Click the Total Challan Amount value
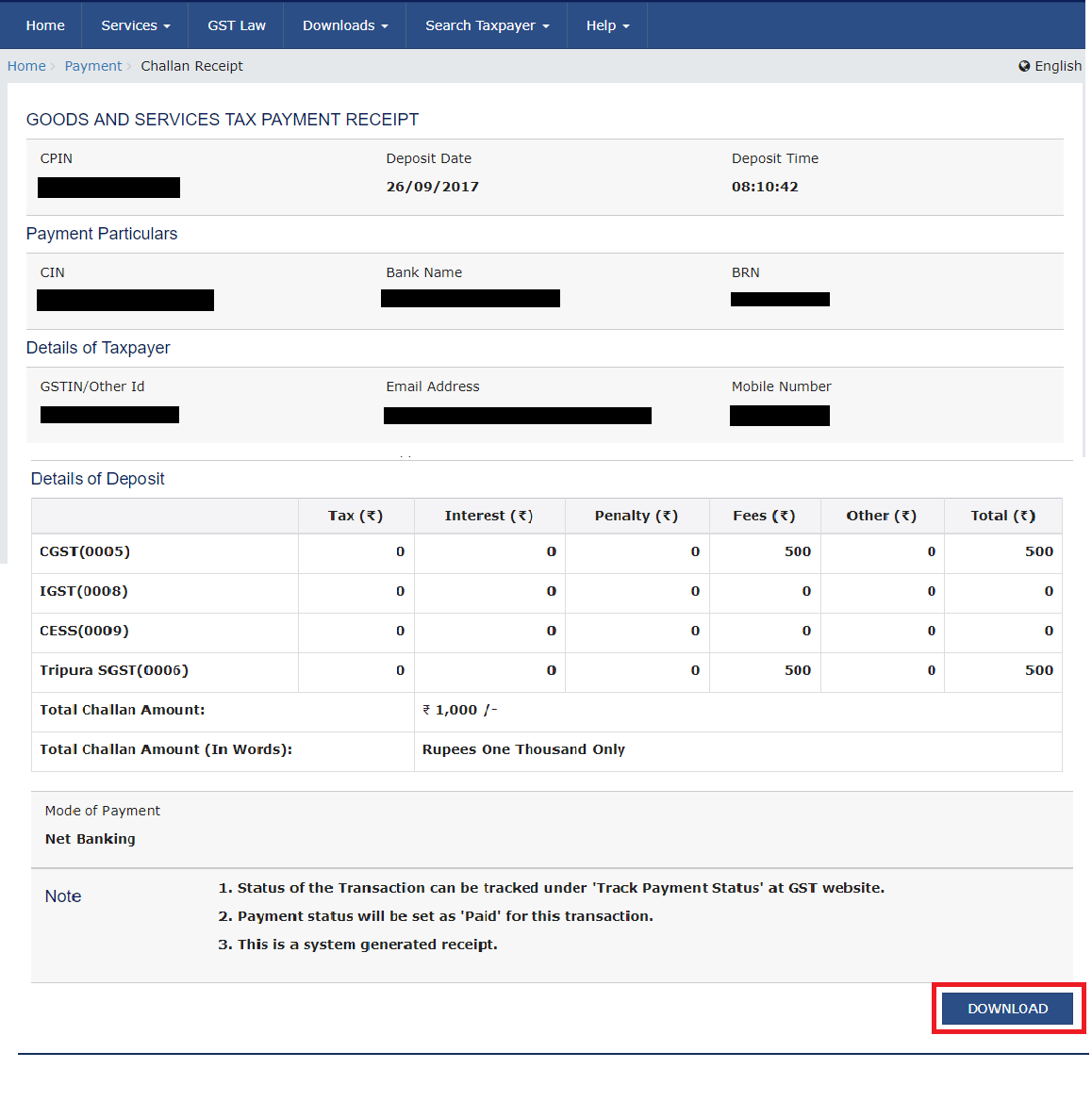 coord(459,710)
